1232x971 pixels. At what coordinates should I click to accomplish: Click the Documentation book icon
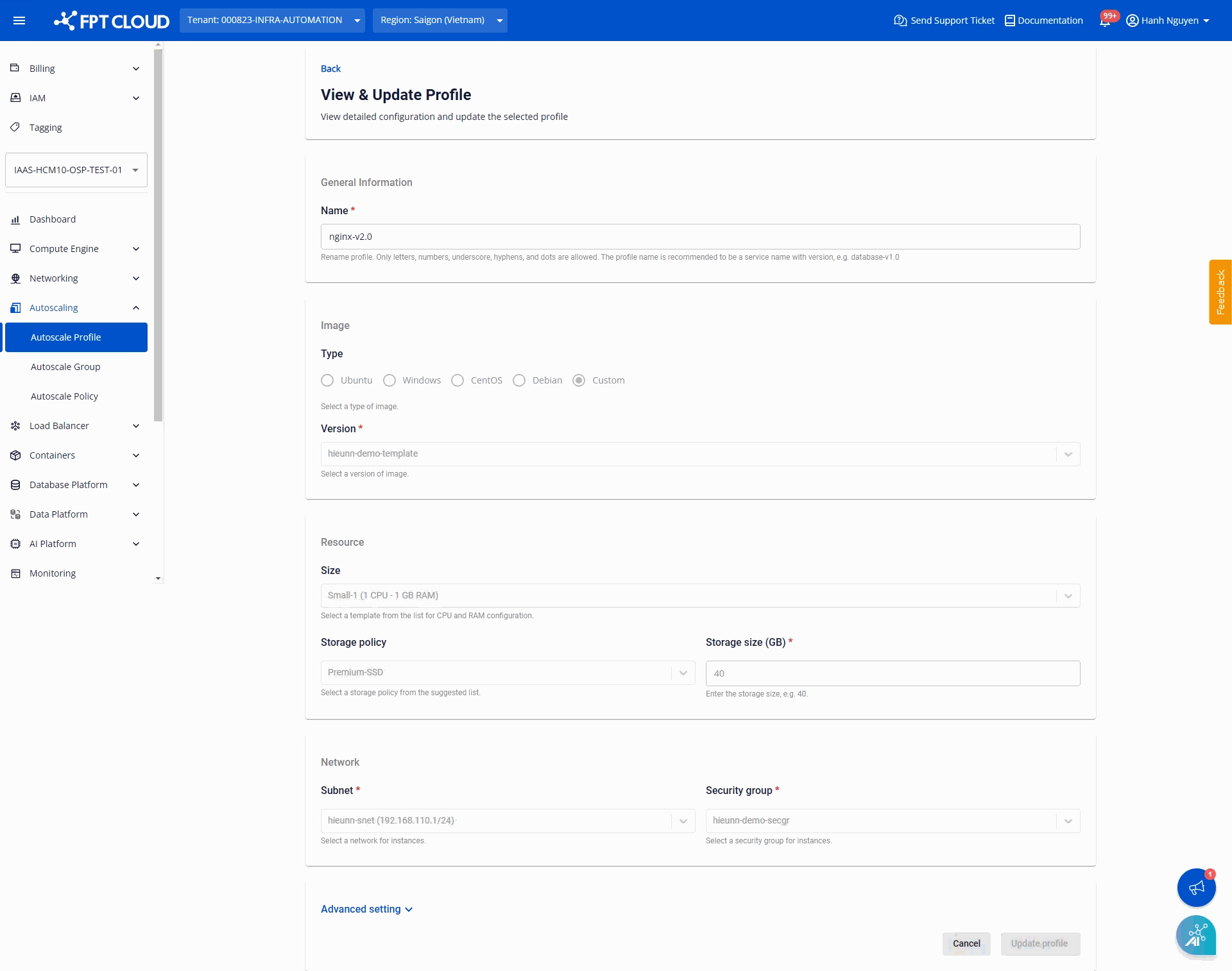[x=1009, y=21]
